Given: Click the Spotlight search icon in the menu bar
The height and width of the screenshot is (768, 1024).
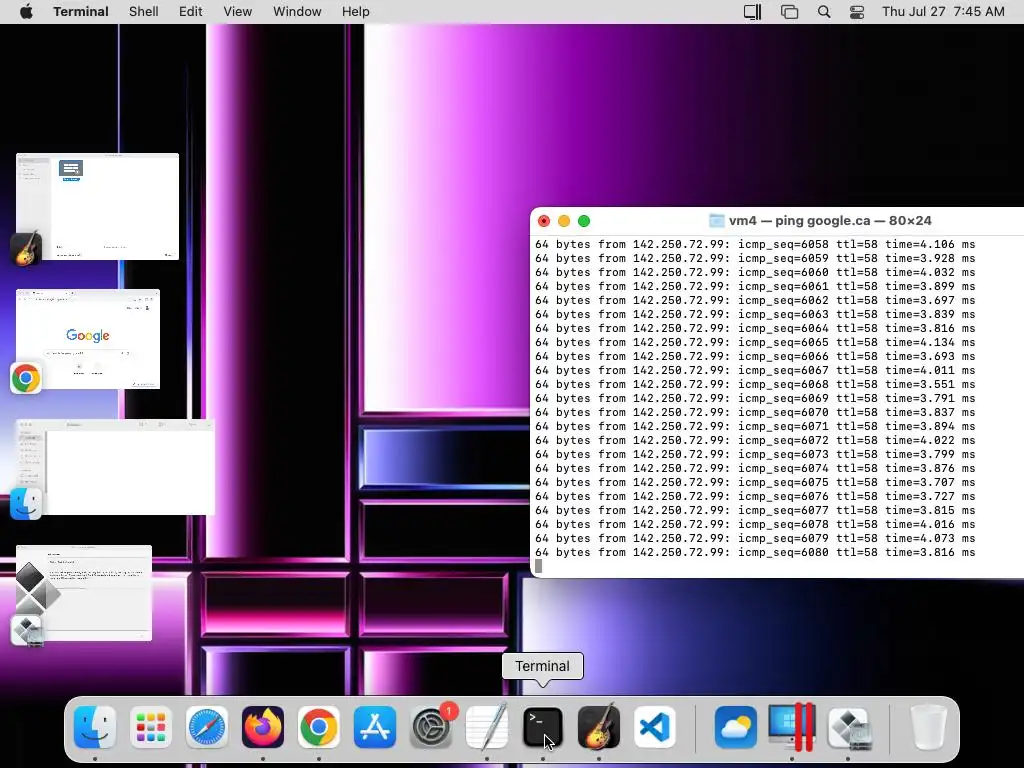Looking at the screenshot, I should tap(824, 11).
